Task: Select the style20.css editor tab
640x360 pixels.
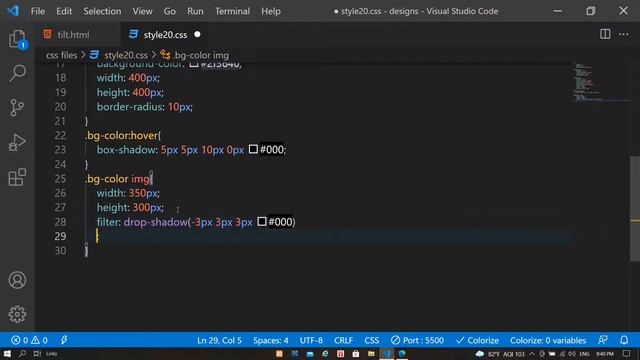Action: coord(165,35)
